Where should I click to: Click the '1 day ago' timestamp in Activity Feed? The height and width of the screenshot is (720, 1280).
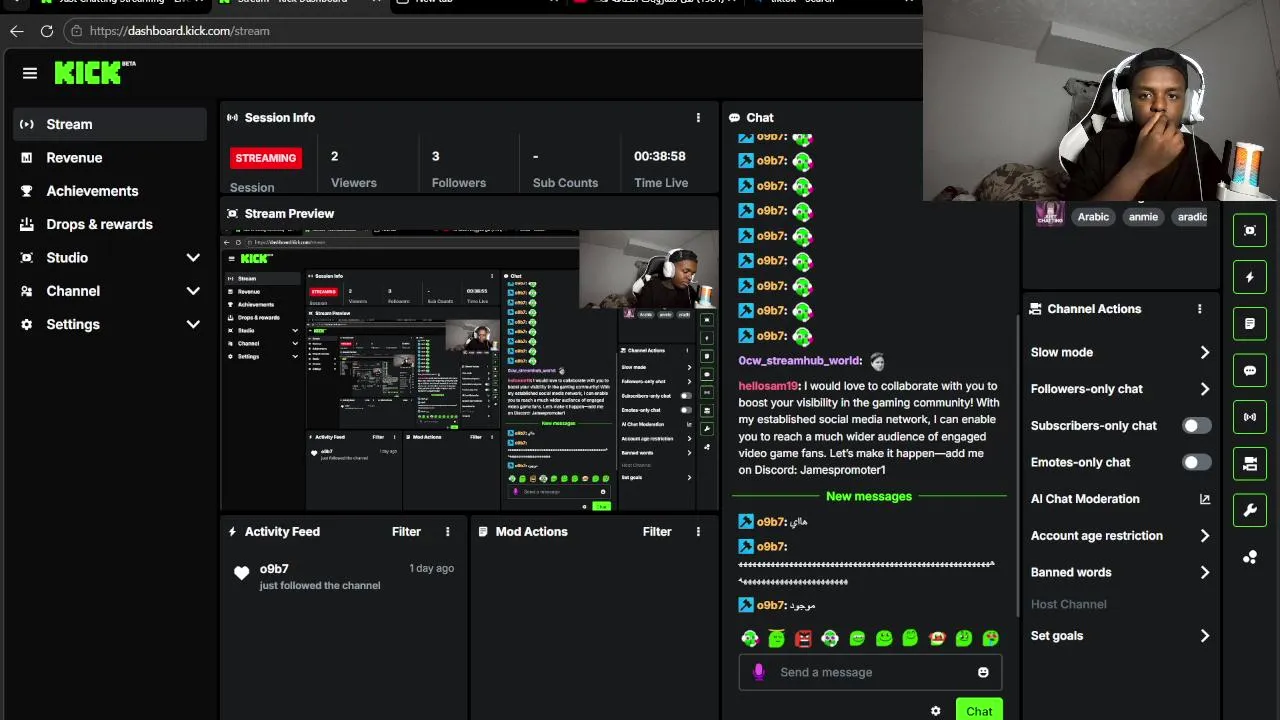[x=431, y=568]
